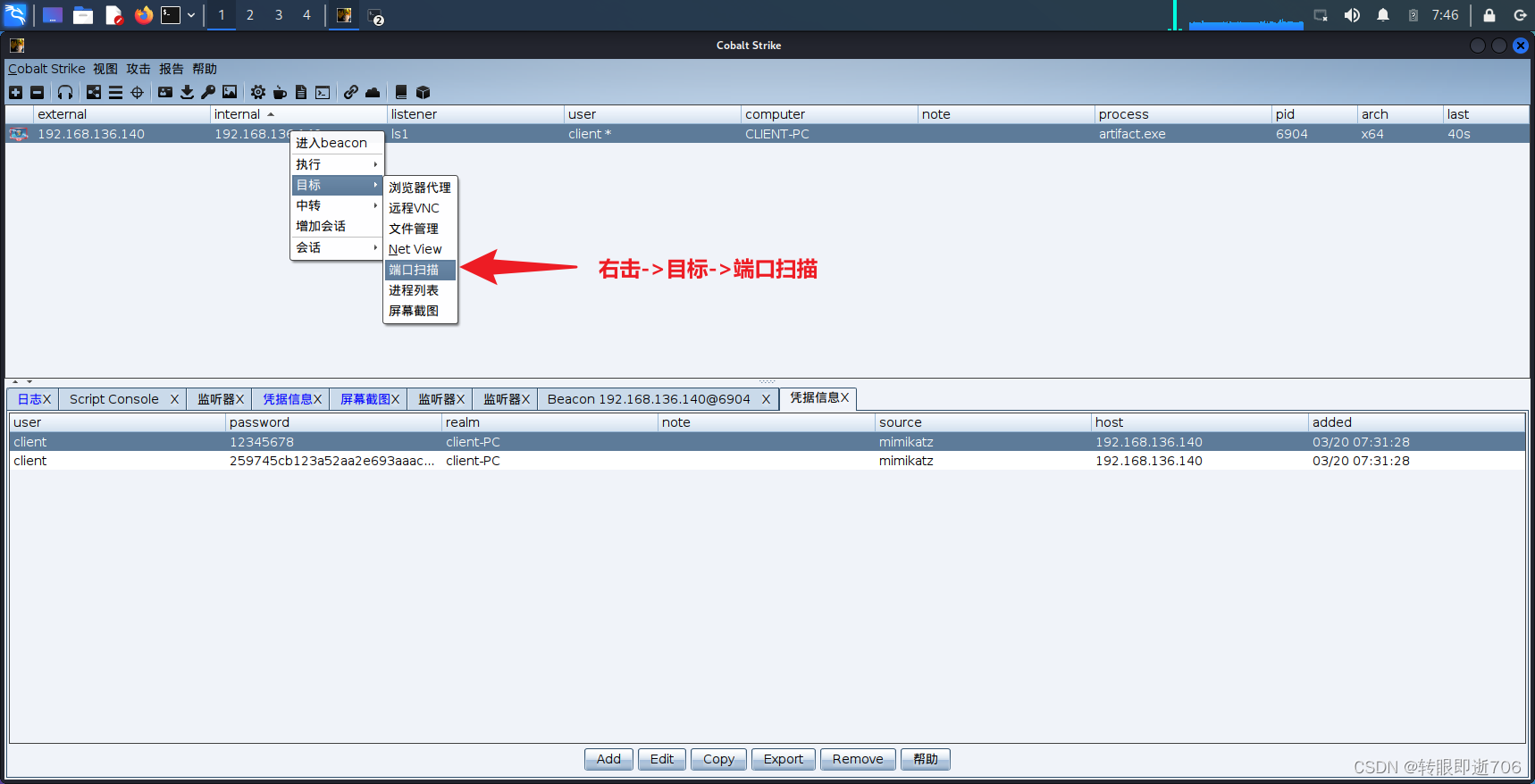This screenshot has height=784, width=1535.
Task: Open listeners via headphones icon
Action: click(x=65, y=92)
